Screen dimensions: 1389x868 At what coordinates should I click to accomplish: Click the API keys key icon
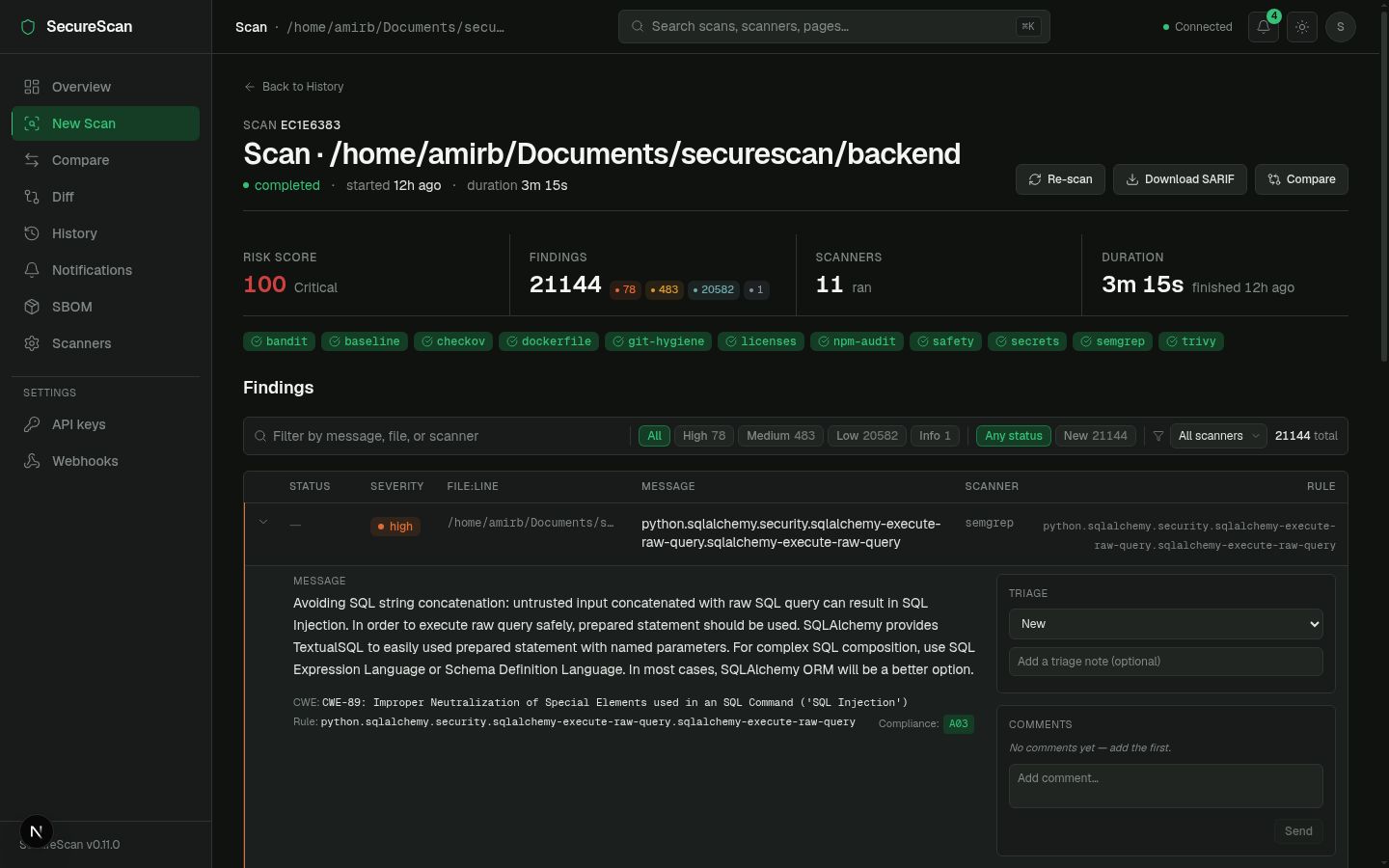click(x=32, y=424)
